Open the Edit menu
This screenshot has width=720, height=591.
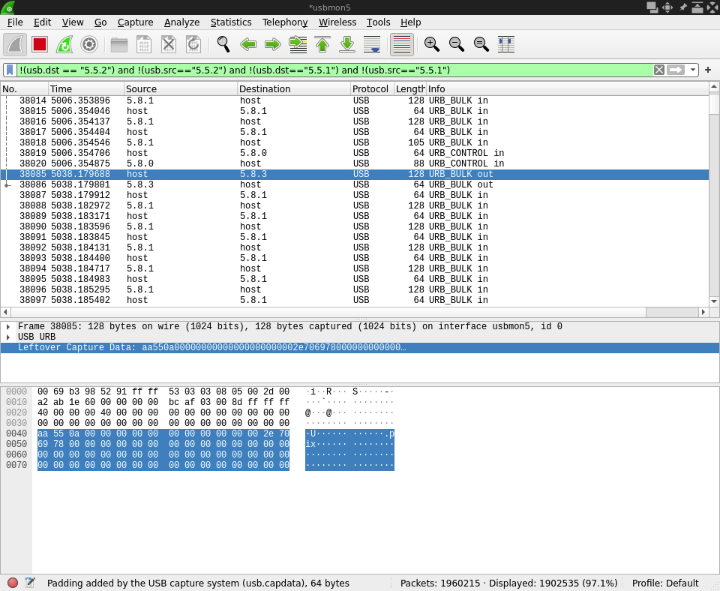pyautogui.click(x=42, y=23)
